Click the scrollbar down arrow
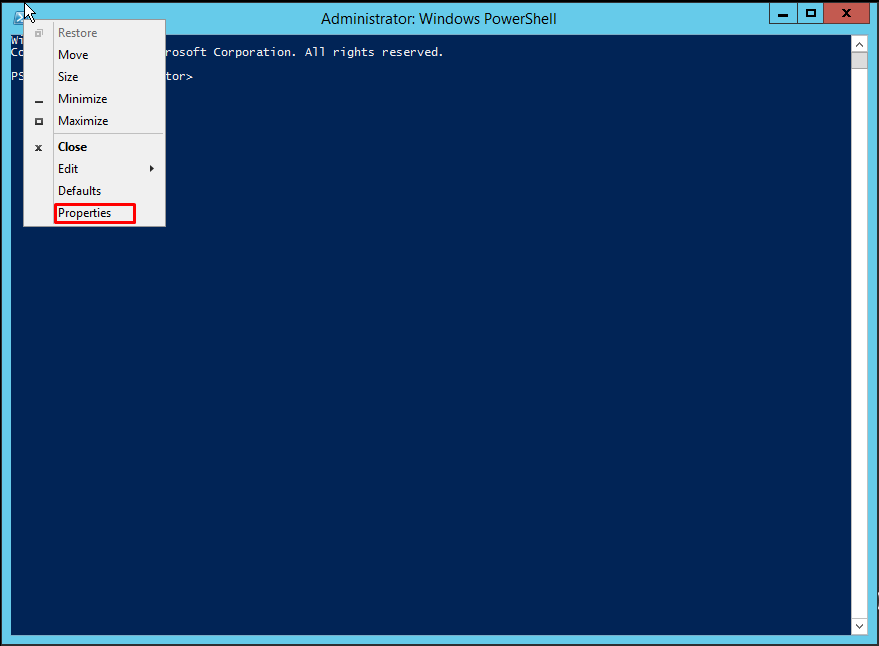Screen dimensions: 879x646 click(x=859, y=626)
